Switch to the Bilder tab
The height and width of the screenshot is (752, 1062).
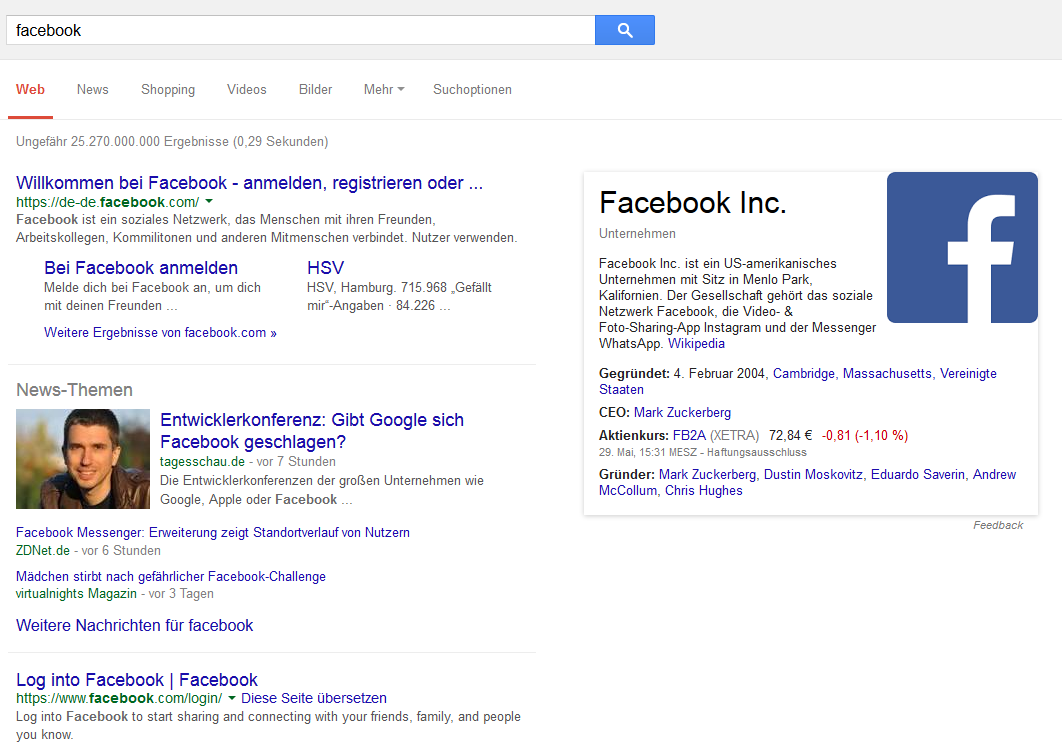(x=315, y=89)
